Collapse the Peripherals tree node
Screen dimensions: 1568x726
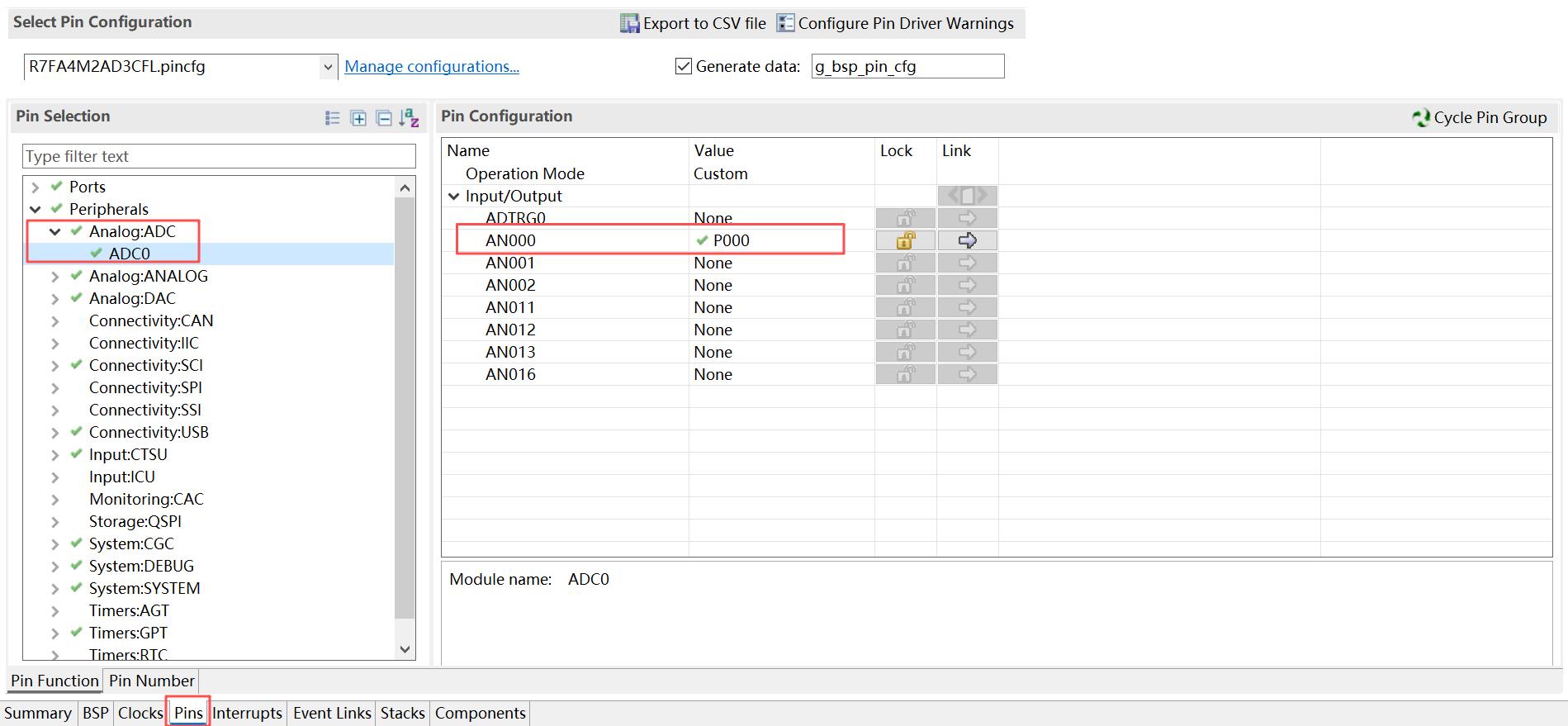point(36,210)
